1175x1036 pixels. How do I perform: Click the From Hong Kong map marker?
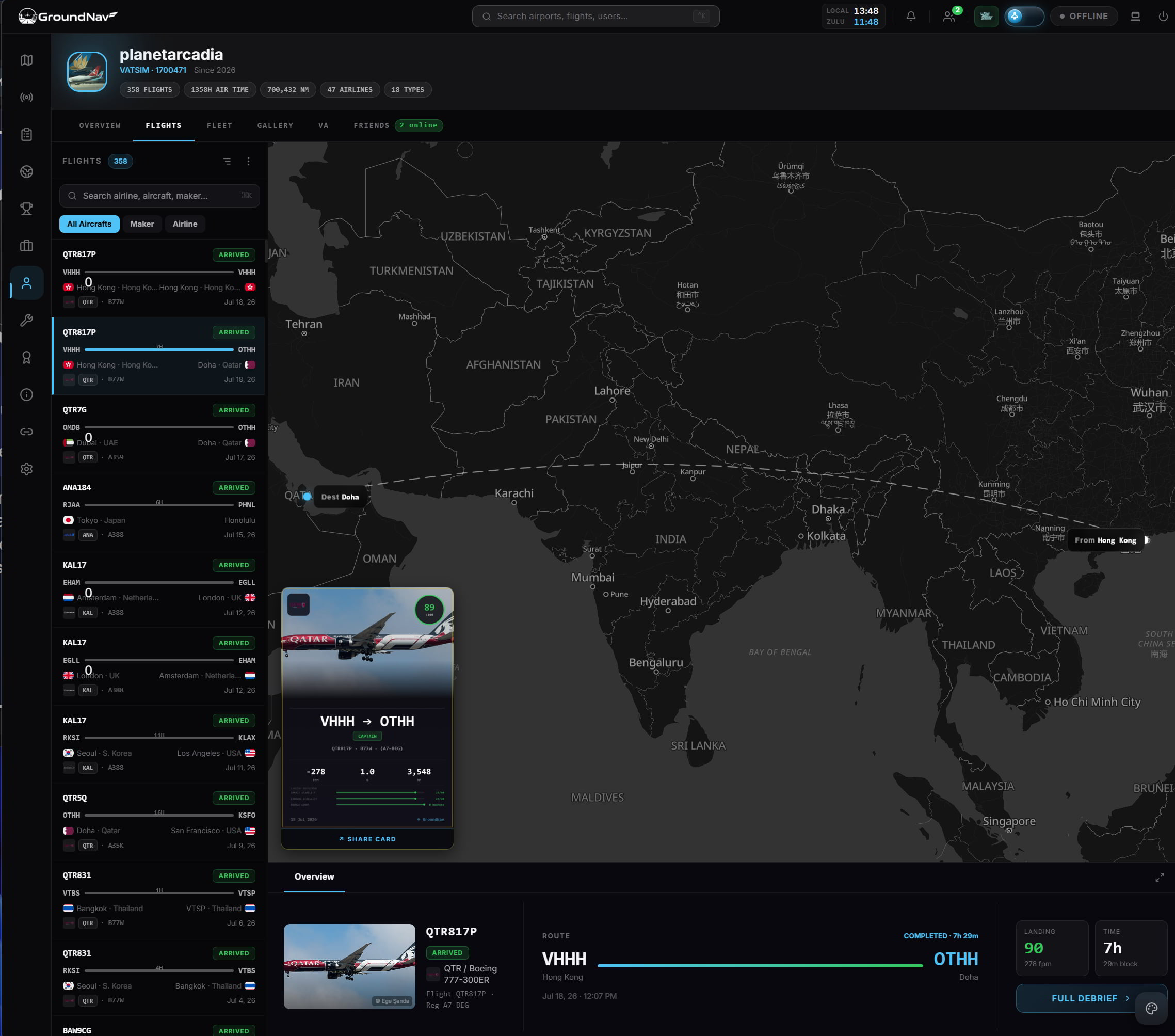click(1105, 540)
